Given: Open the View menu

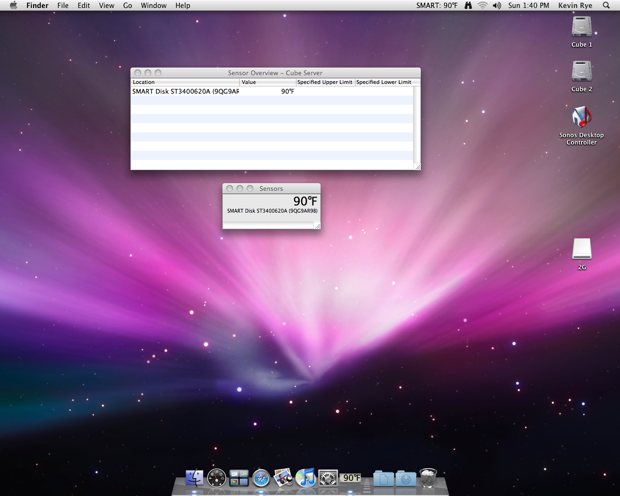Looking at the screenshot, I should pos(106,5).
